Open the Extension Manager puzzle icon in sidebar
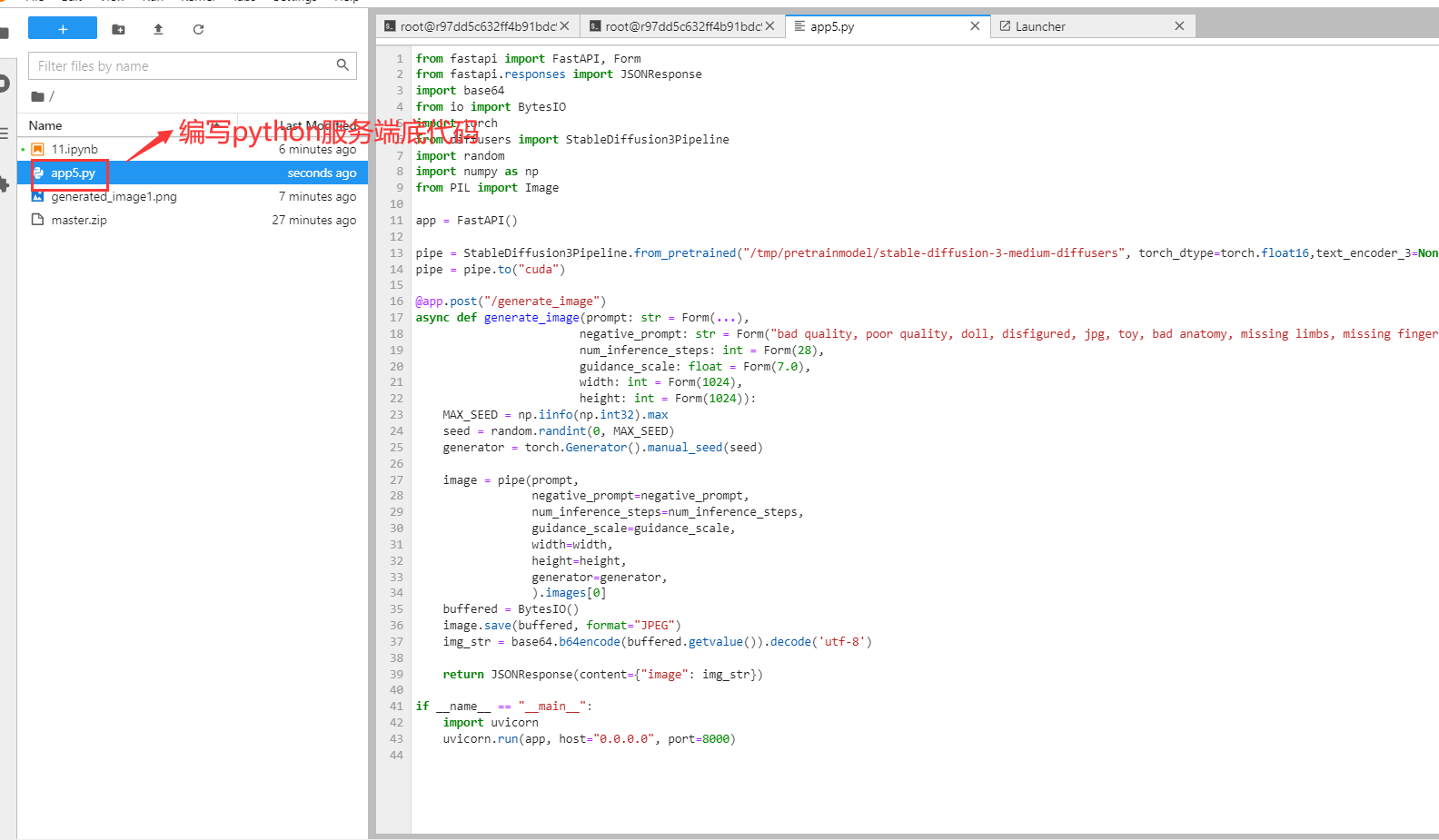 pyautogui.click(x=5, y=184)
